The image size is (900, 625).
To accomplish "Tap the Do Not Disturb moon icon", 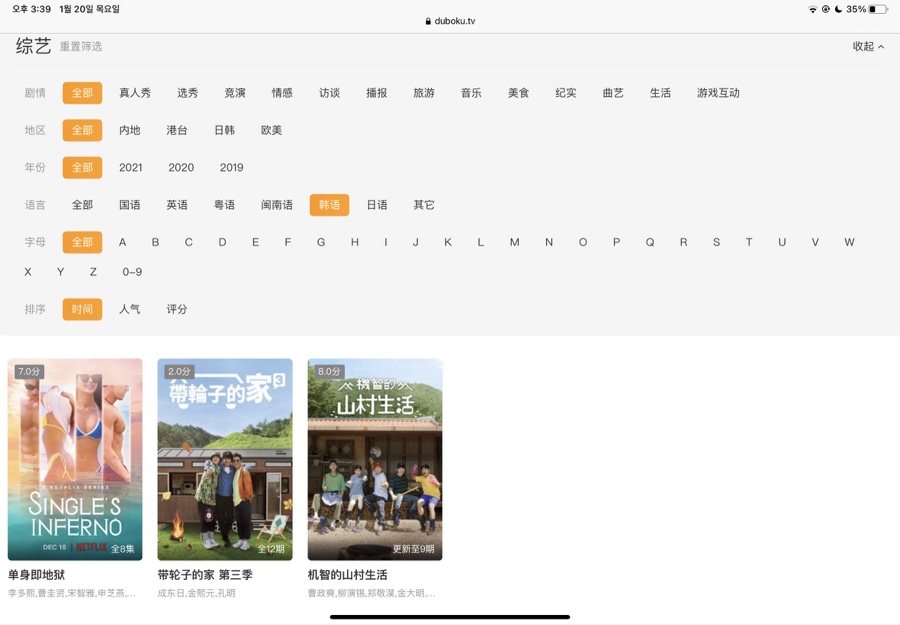I will click(839, 9).
